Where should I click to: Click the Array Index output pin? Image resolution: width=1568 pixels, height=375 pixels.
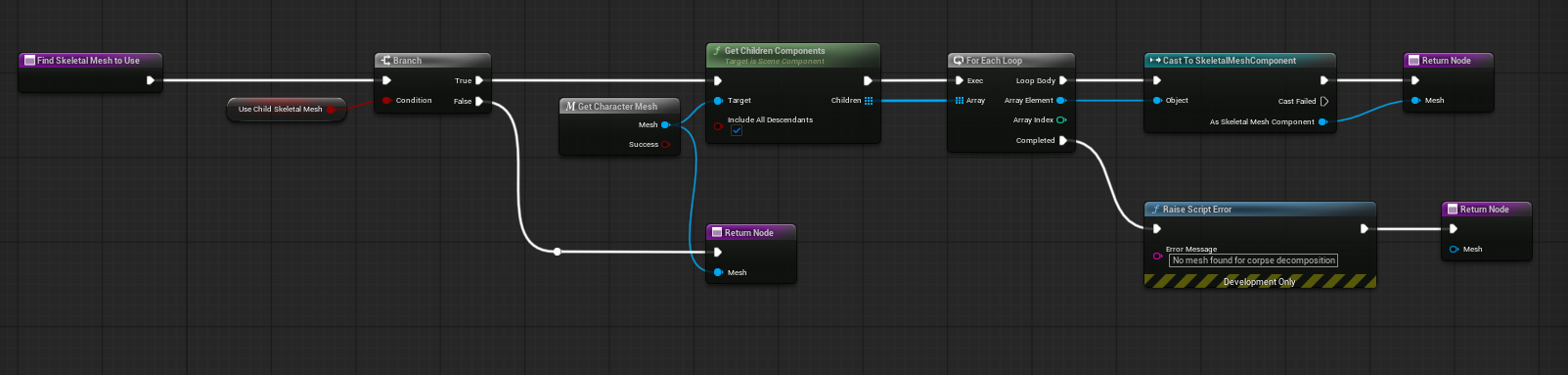[1061, 119]
